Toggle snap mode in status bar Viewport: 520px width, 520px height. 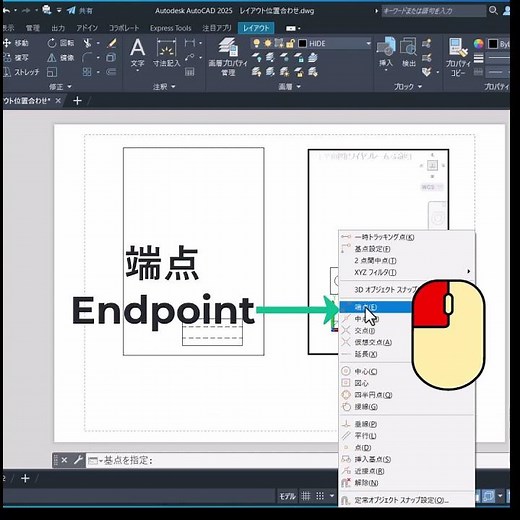tap(320, 496)
